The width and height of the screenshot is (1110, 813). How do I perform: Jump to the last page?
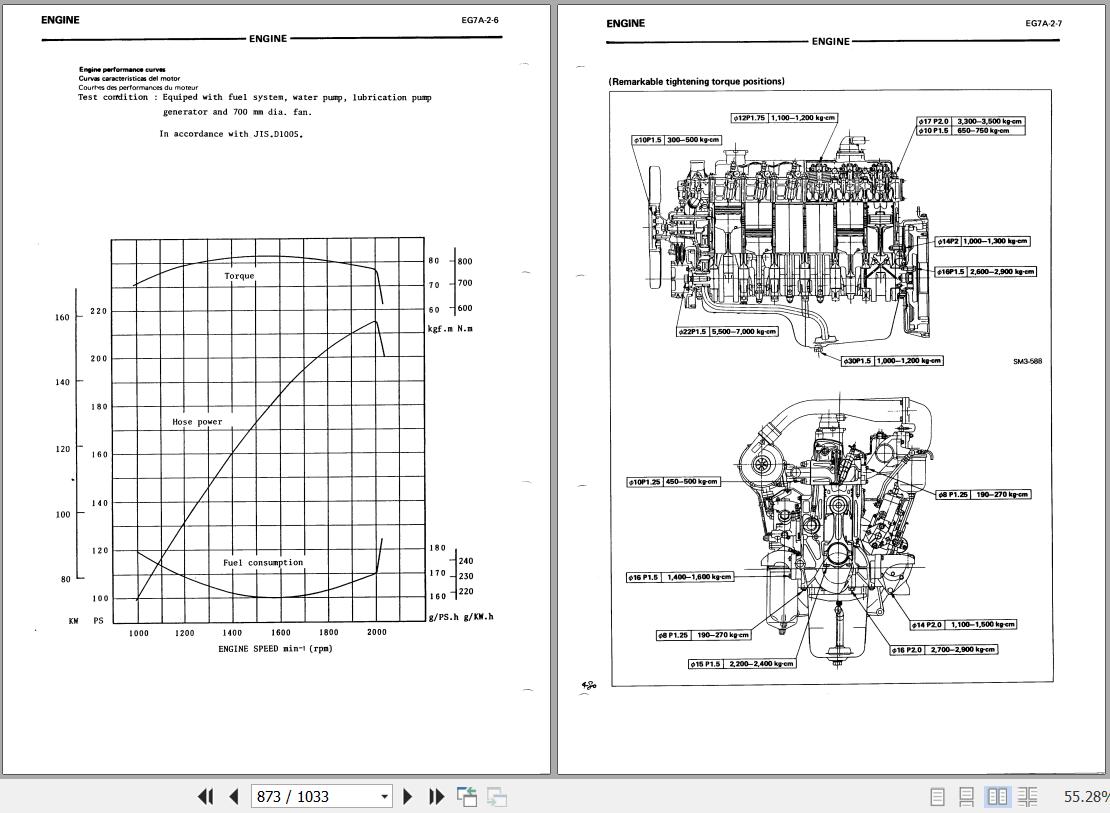click(x=436, y=797)
